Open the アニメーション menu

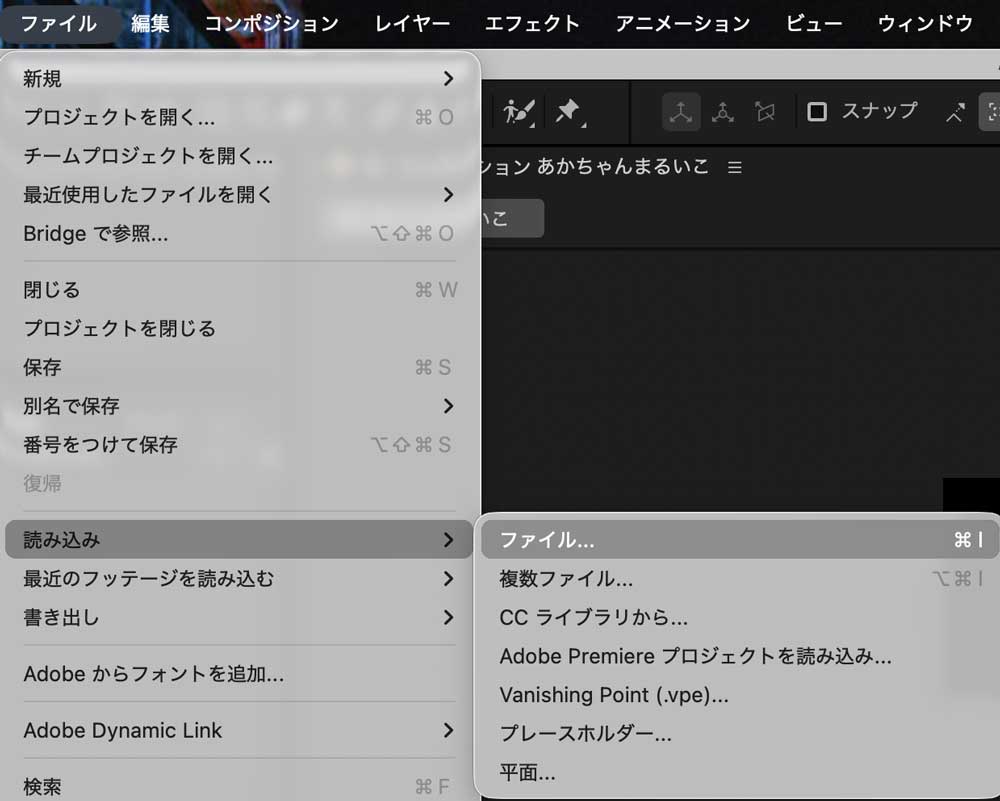(x=682, y=23)
